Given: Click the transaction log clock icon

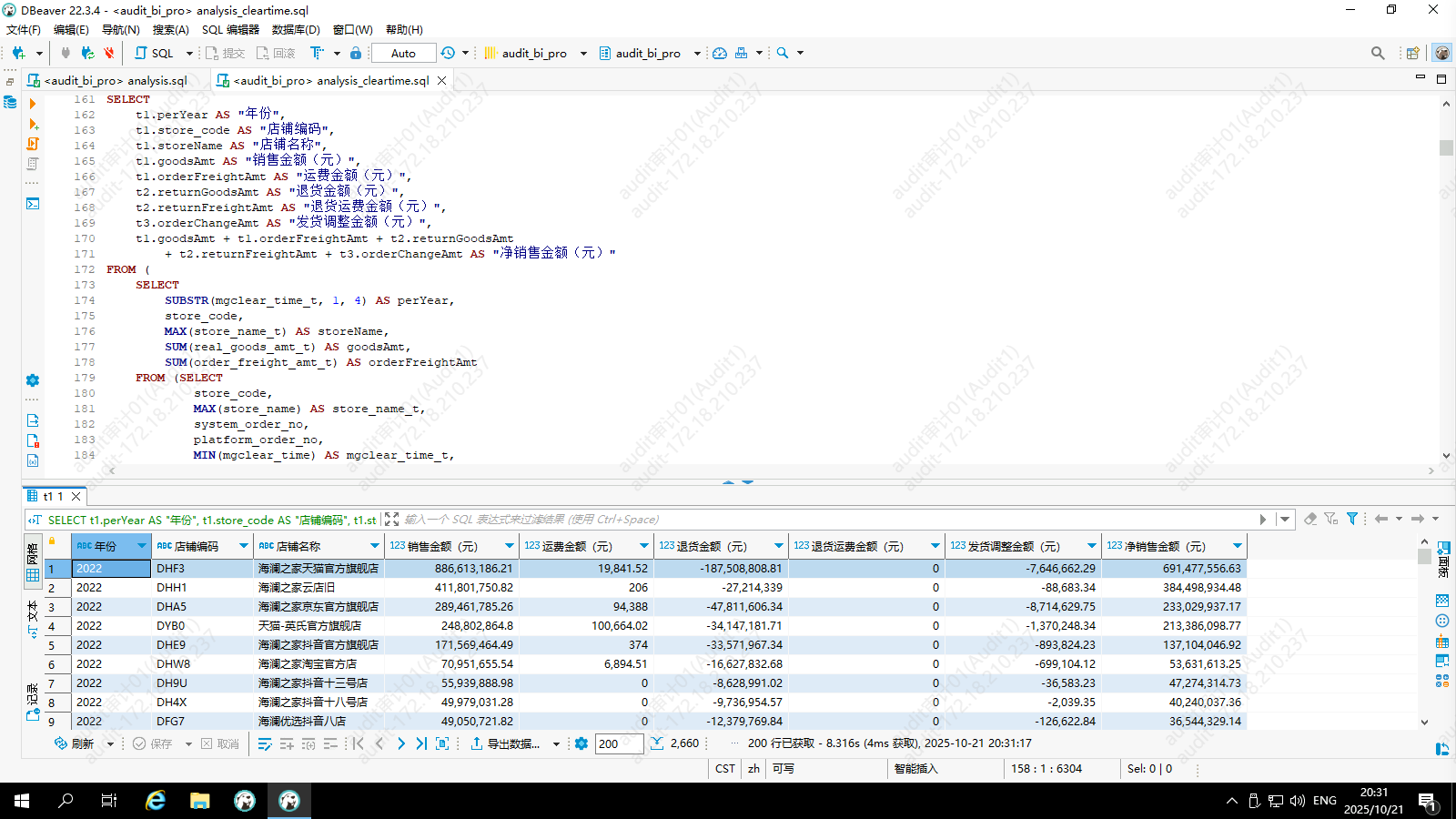Looking at the screenshot, I should point(448,53).
